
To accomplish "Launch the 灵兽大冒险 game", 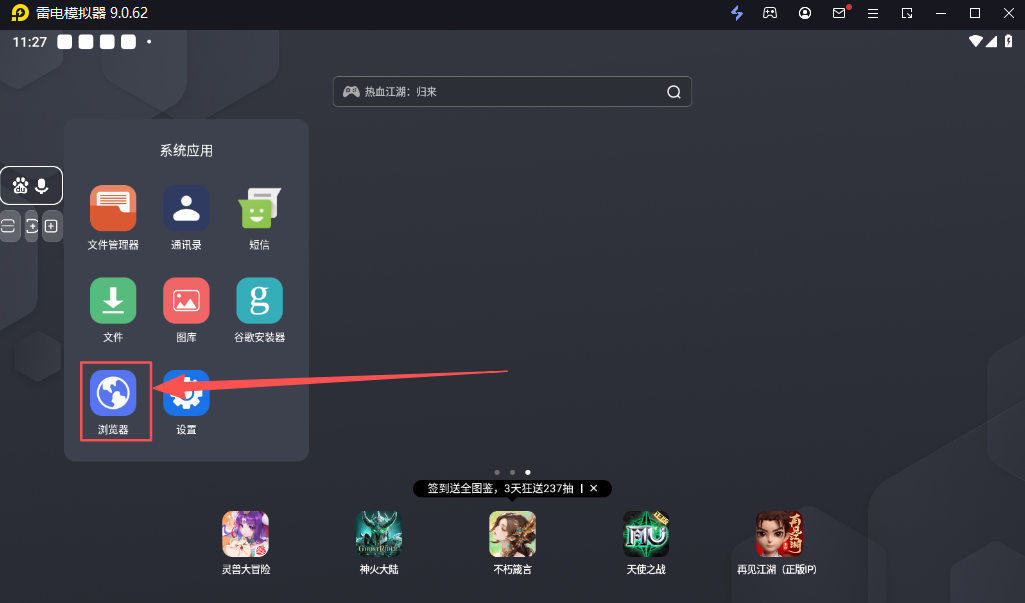I will (245, 534).
